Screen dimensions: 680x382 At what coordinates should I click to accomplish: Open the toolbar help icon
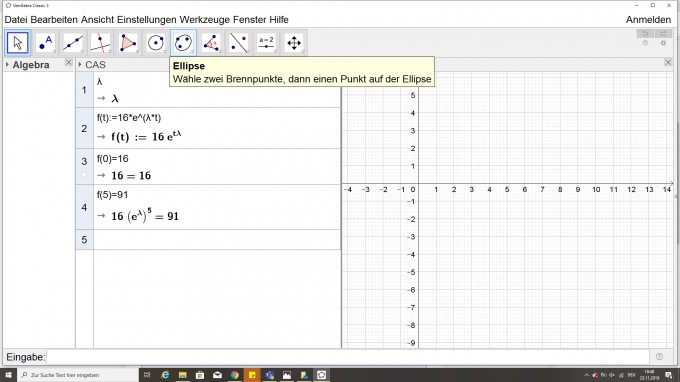coord(645,43)
